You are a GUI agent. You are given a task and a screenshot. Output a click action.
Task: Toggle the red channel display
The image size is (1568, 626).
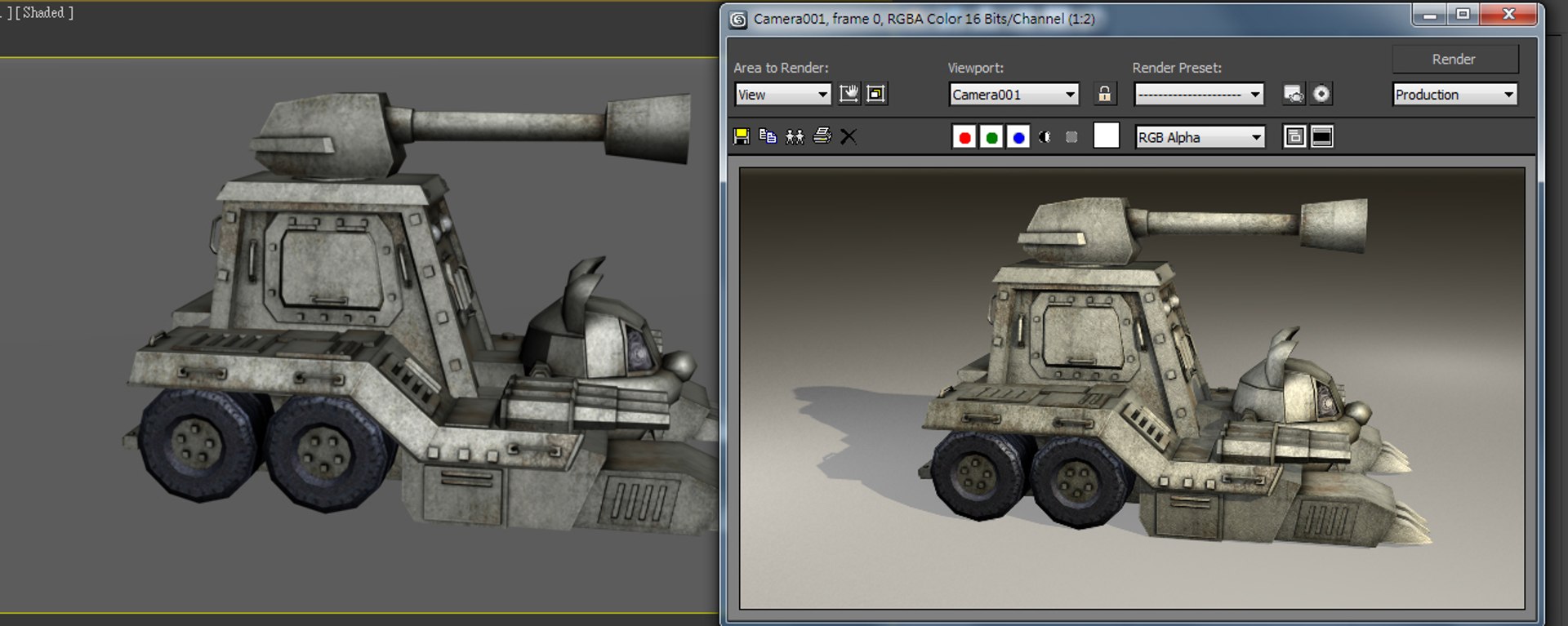coord(964,137)
